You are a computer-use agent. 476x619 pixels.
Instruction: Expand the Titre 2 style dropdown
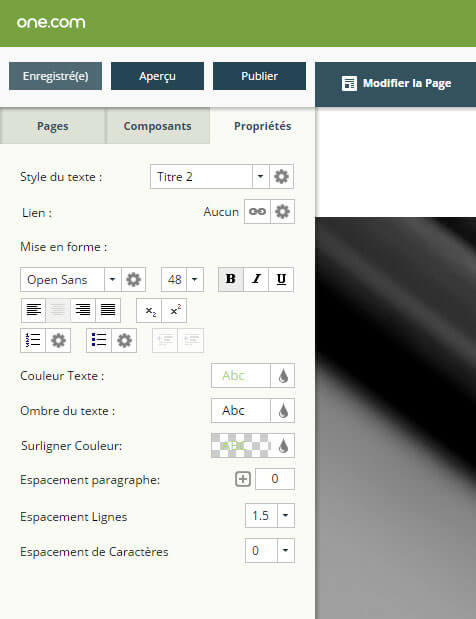pyautogui.click(x=260, y=176)
